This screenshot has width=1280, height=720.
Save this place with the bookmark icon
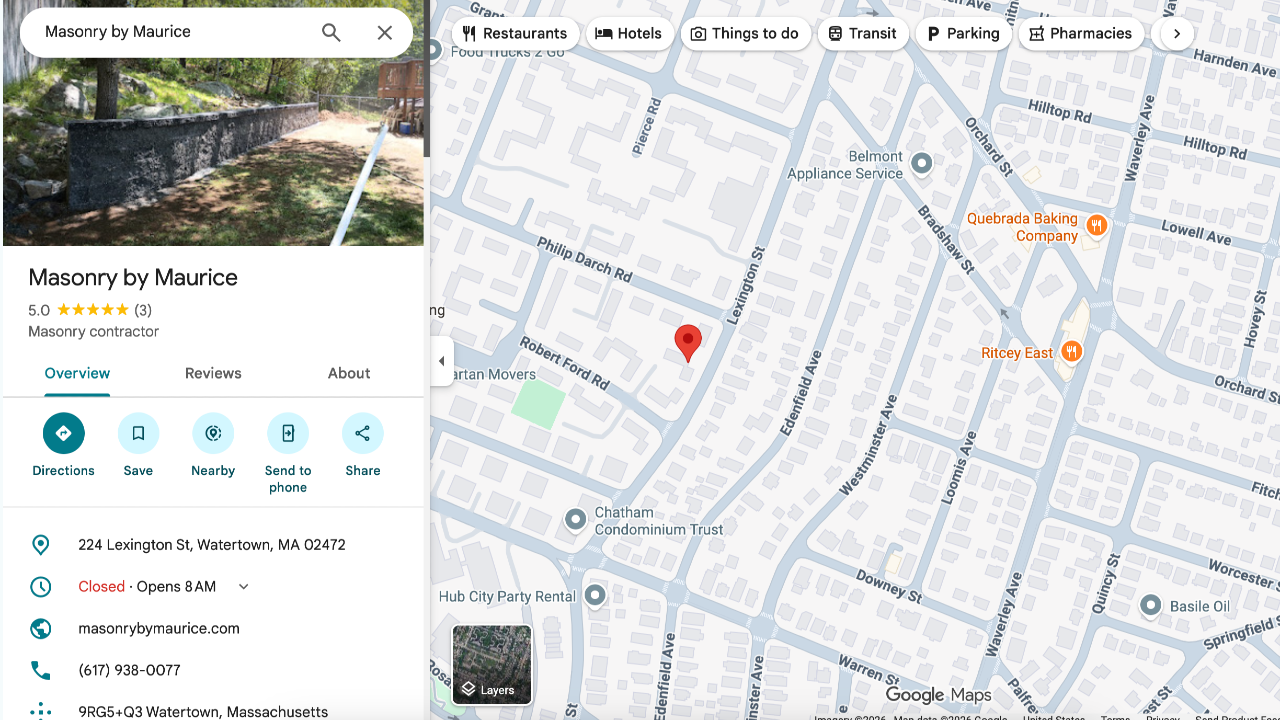pyautogui.click(x=138, y=433)
